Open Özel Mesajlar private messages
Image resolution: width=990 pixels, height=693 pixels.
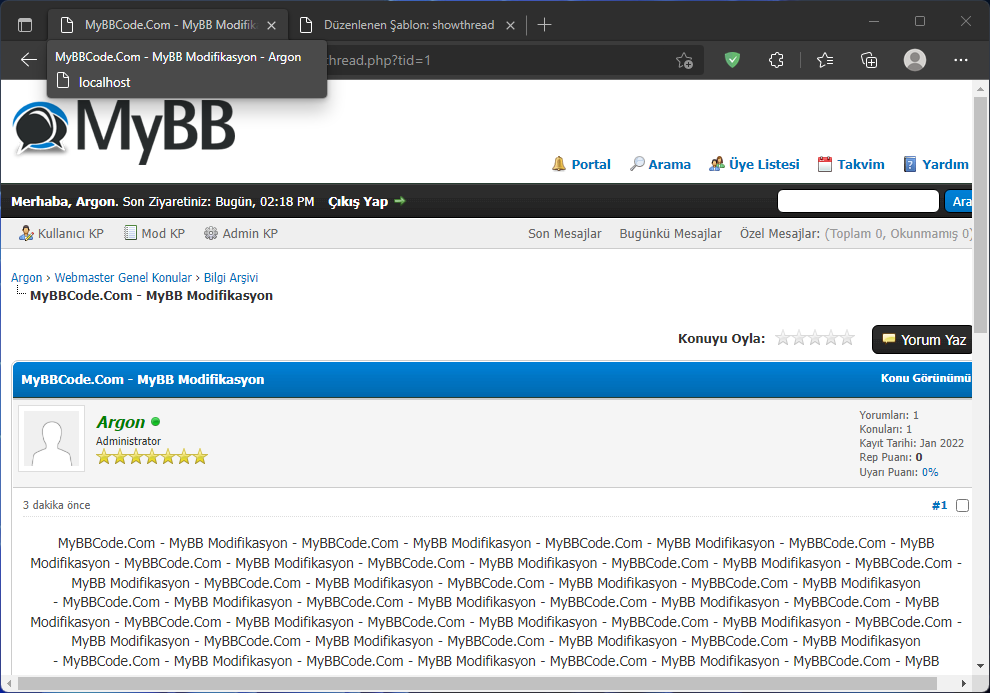point(780,234)
